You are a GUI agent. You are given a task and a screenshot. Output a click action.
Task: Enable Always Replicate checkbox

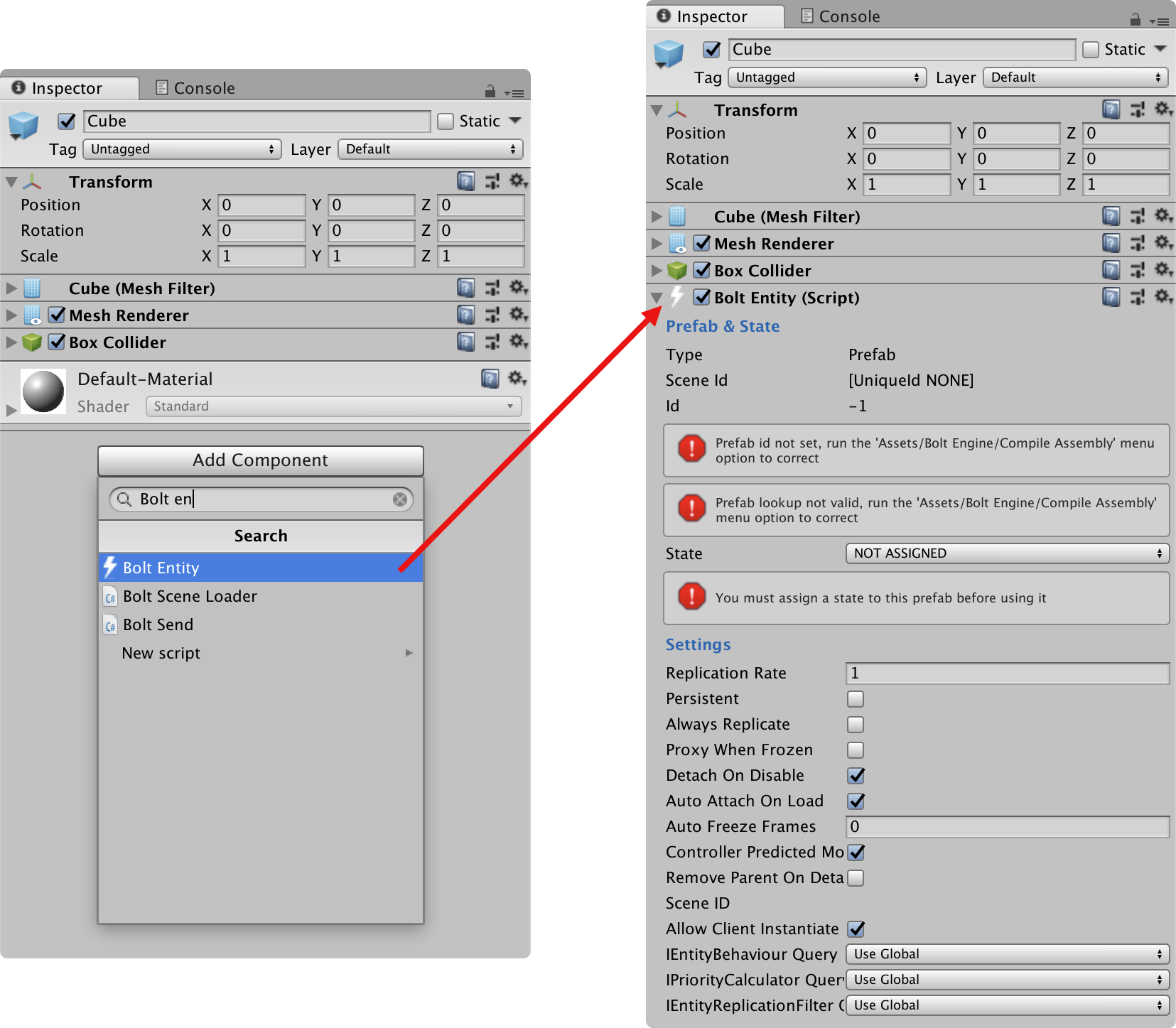(x=856, y=725)
